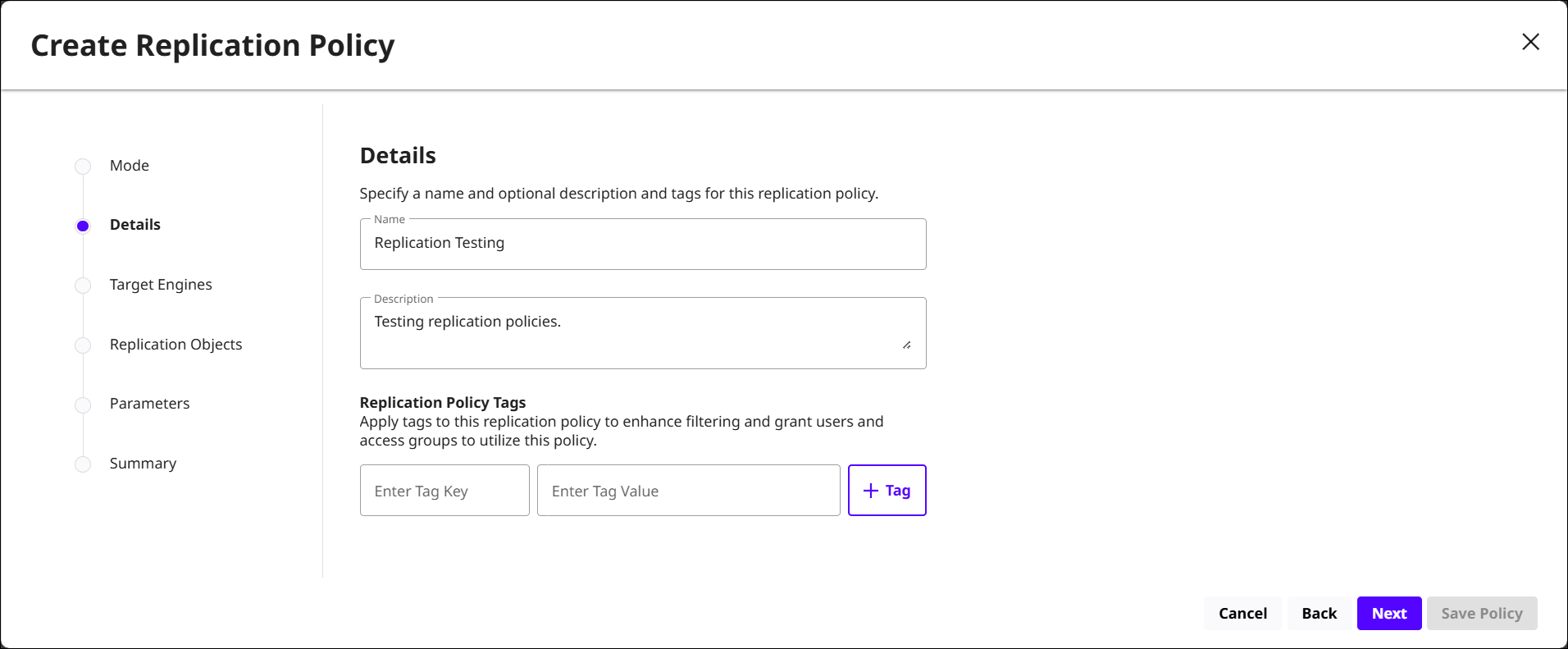Go to the Mode step label

click(x=130, y=166)
